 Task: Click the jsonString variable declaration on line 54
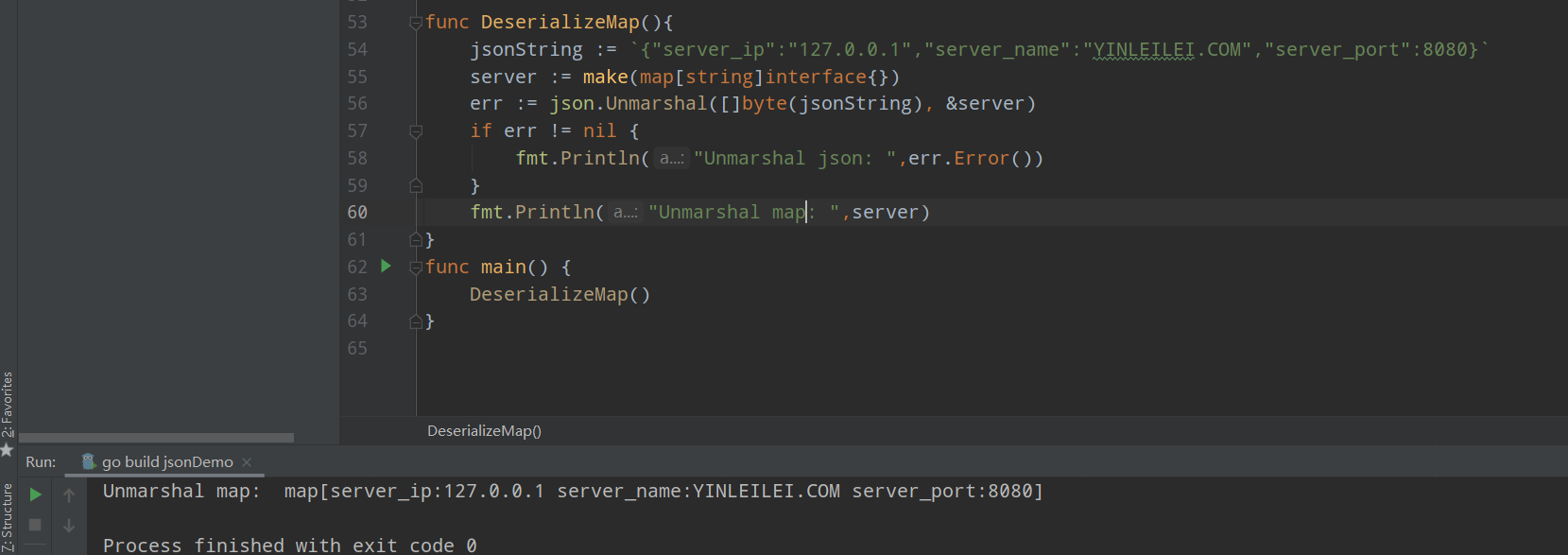point(526,49)
